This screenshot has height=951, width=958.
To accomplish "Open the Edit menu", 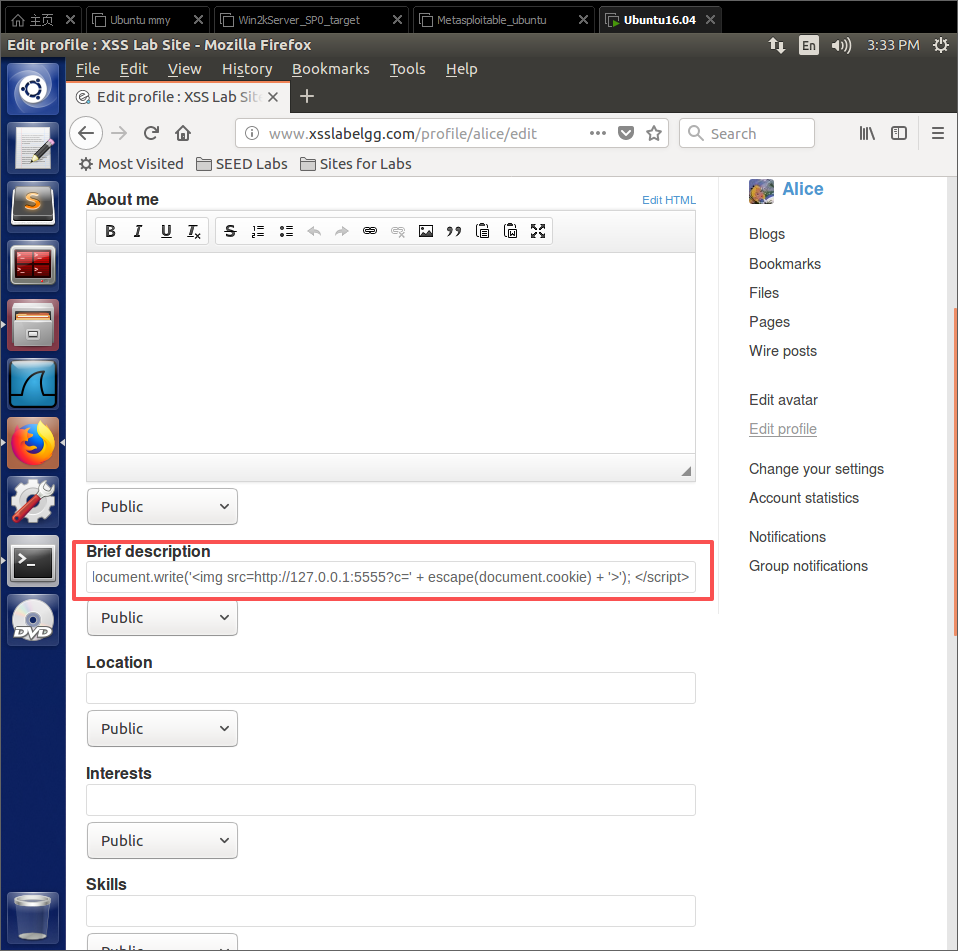I will pyautogui.click(x=133, y=69).
